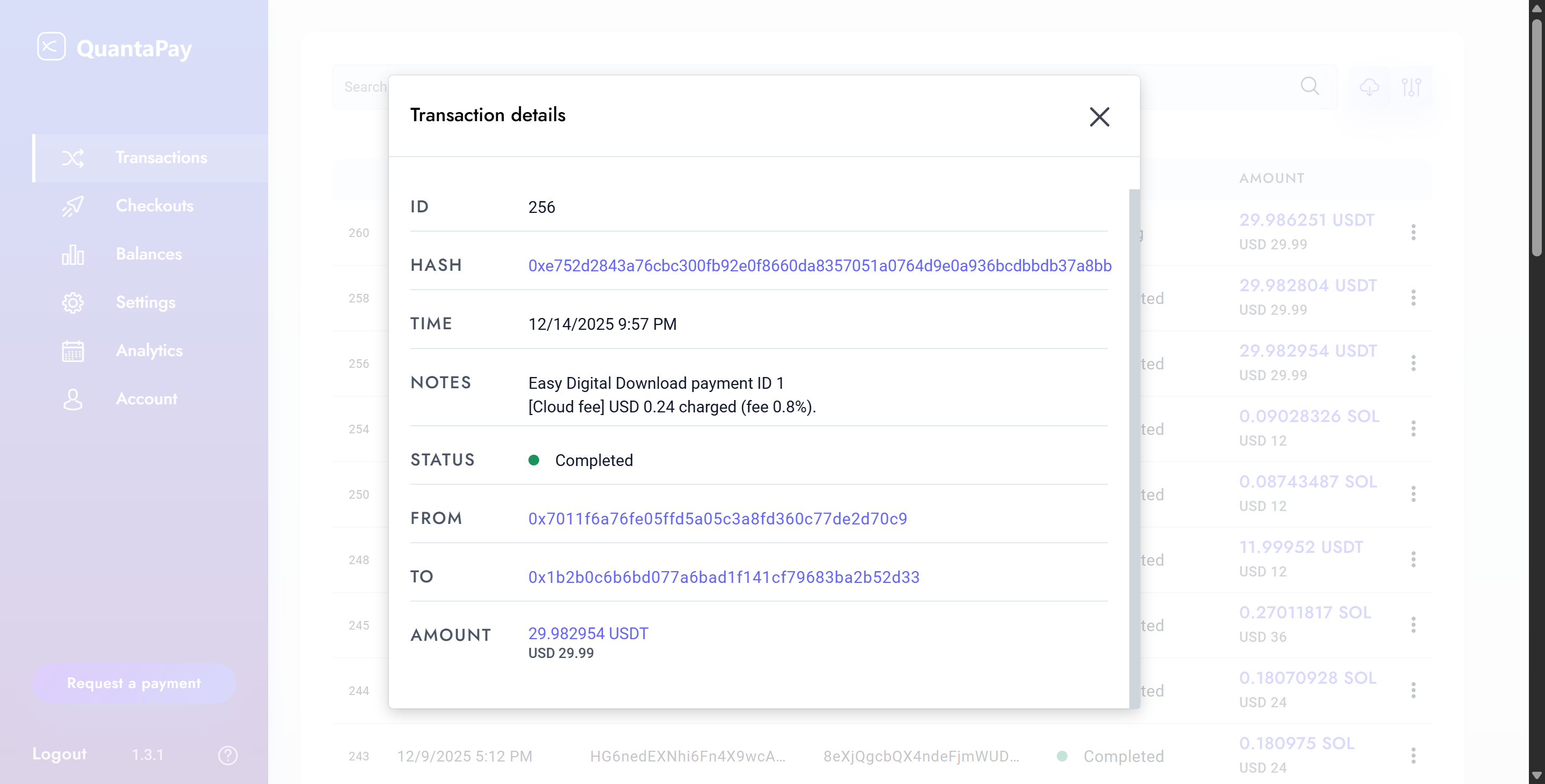Open row options for 0.09028326 SOL transaction
Viewport: 1545px width, 784px height.
(x=1414, y=428)
